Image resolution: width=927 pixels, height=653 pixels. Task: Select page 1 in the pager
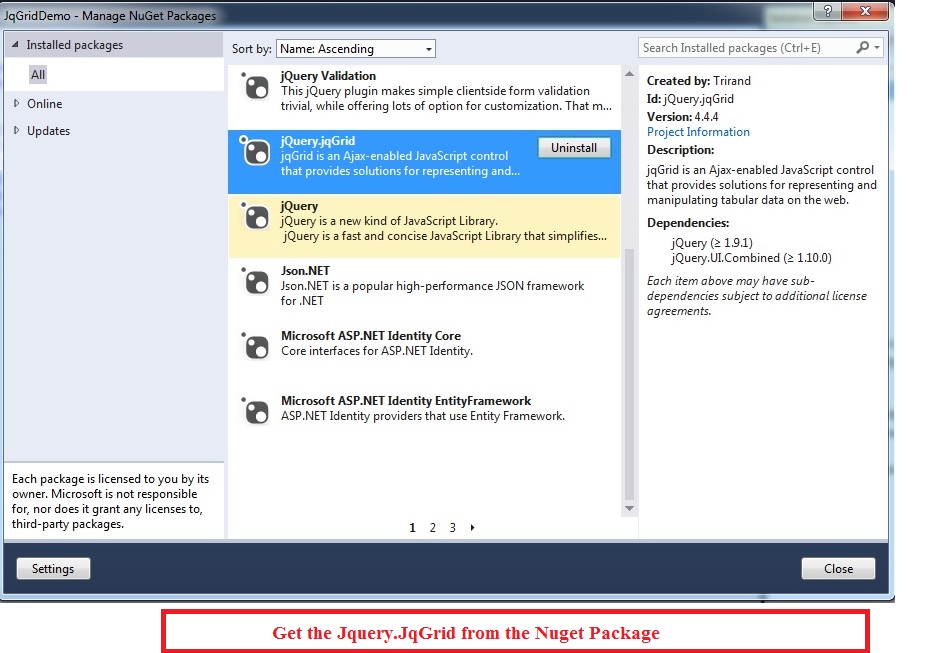click(x=413, y=528)
